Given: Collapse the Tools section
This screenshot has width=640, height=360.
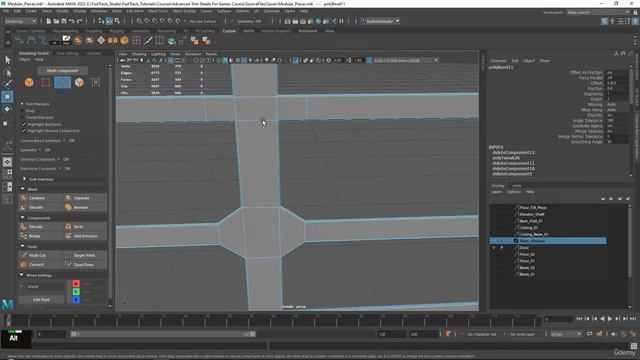Looking at the screenshot, I should coord(22,246).
